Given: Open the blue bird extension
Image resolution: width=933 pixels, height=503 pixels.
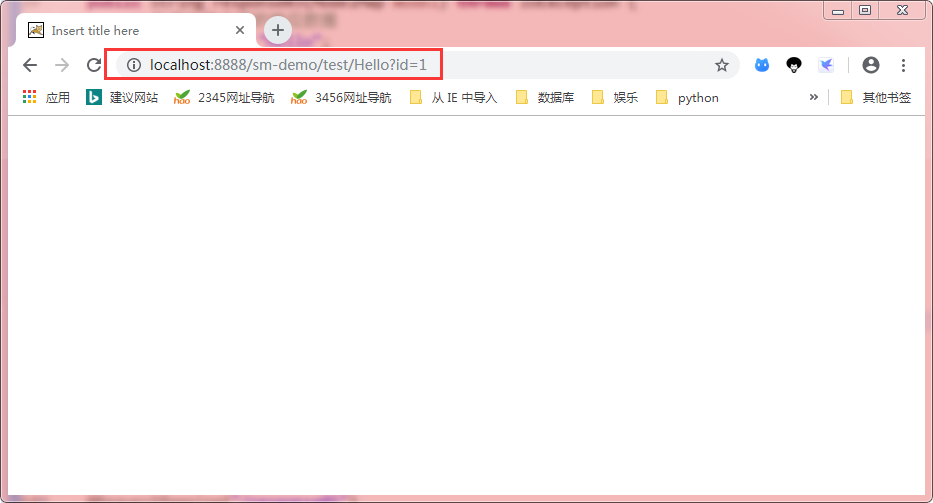Looking at the screenshot, I should (826, 65).
